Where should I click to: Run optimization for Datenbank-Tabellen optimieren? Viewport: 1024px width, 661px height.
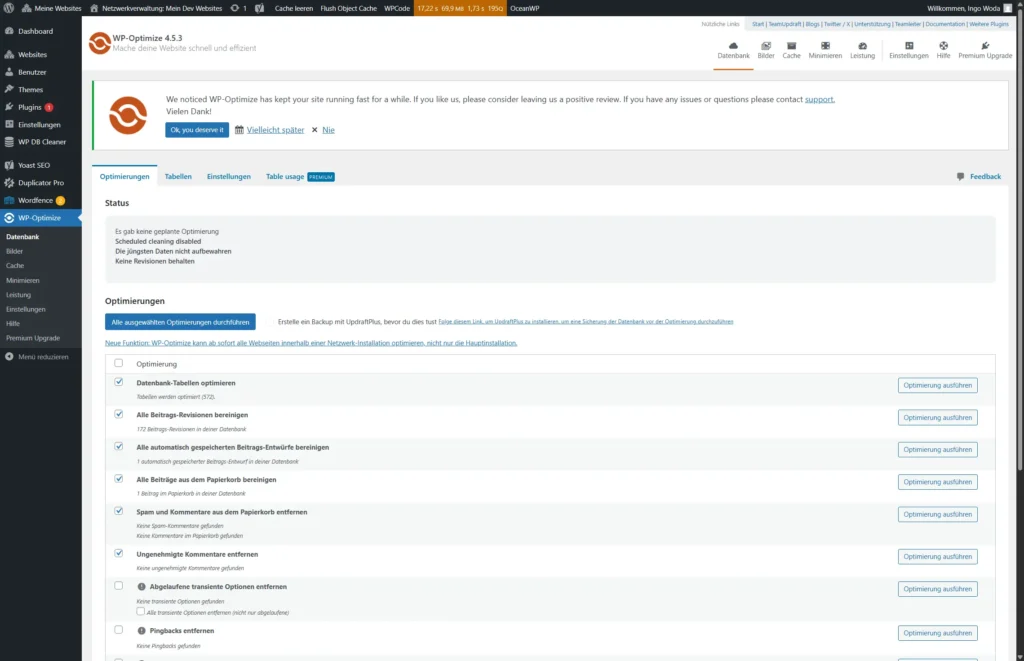pos(937,385)
